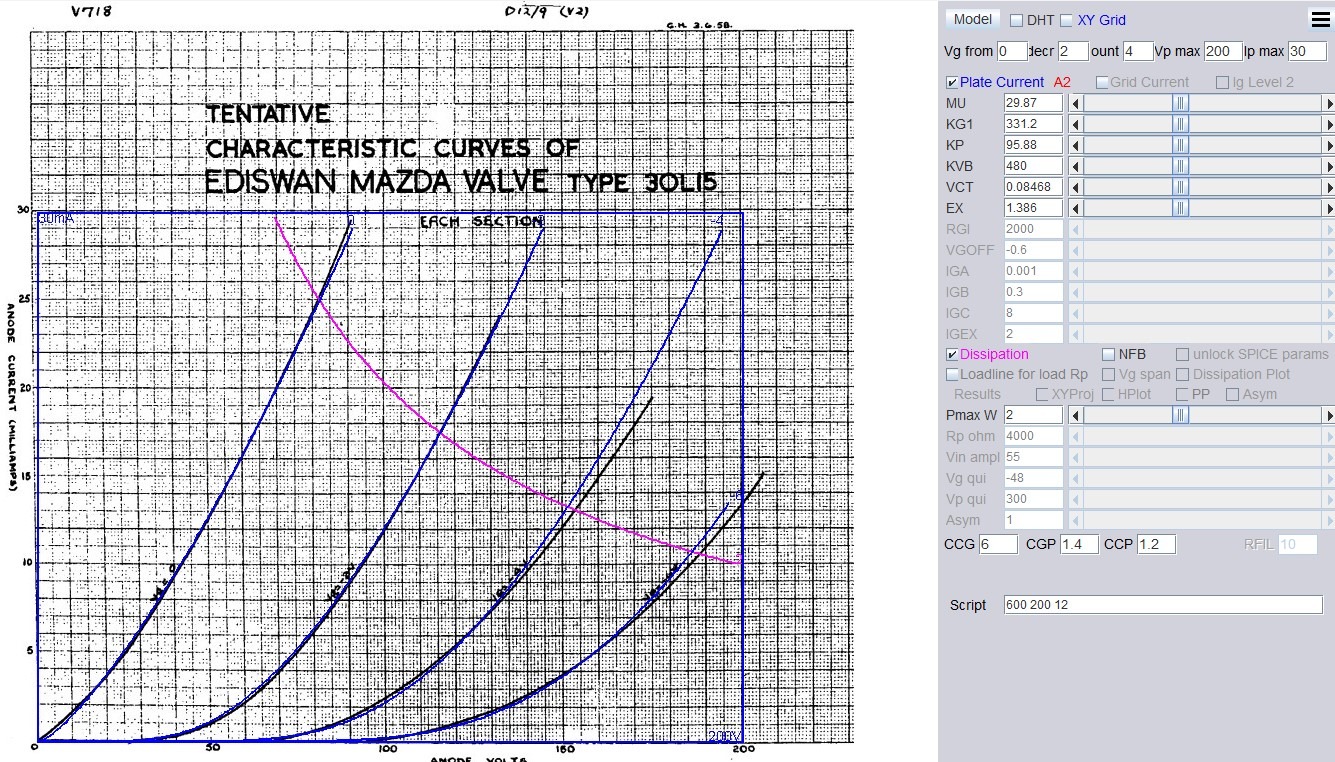This screenshot has height=762, width=1335.
Task: Enable the Dissipation Plot checkbox
Action: point(1182,374)
